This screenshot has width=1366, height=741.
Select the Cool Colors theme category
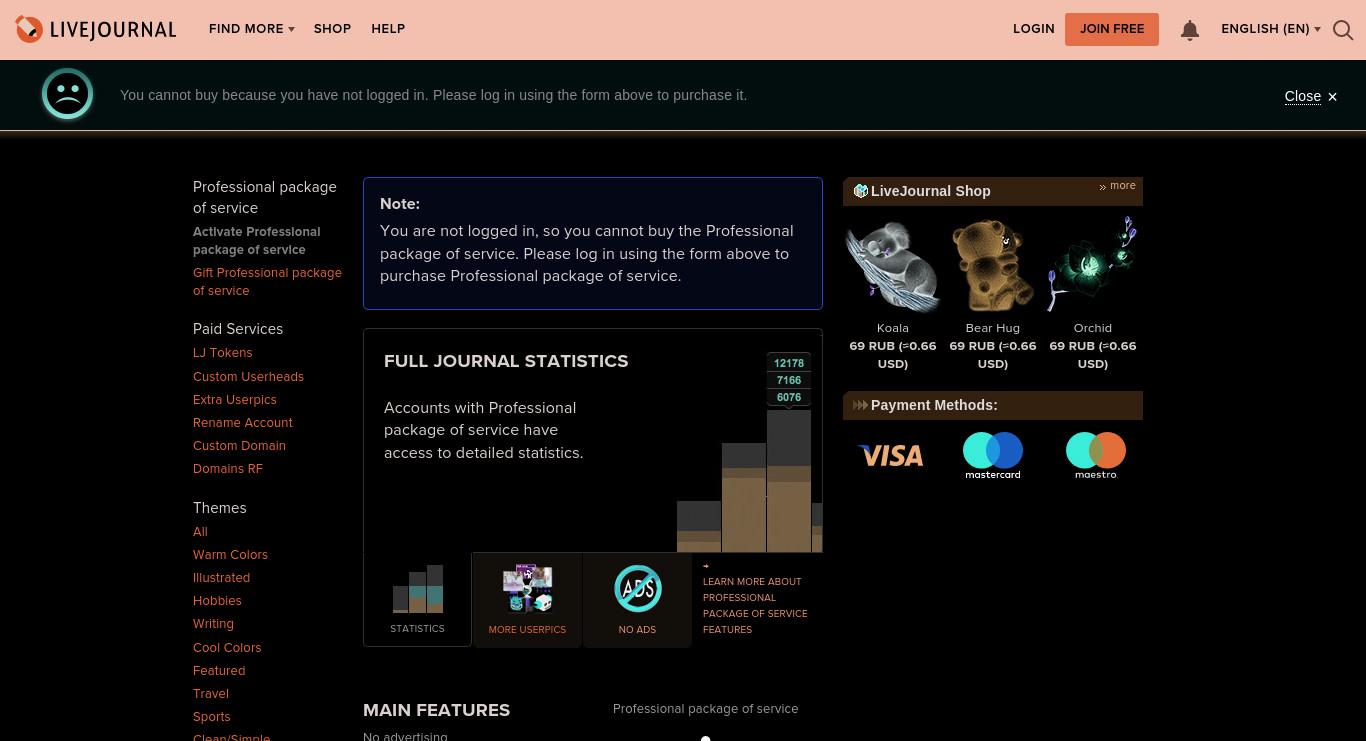(x=227, y=648)
